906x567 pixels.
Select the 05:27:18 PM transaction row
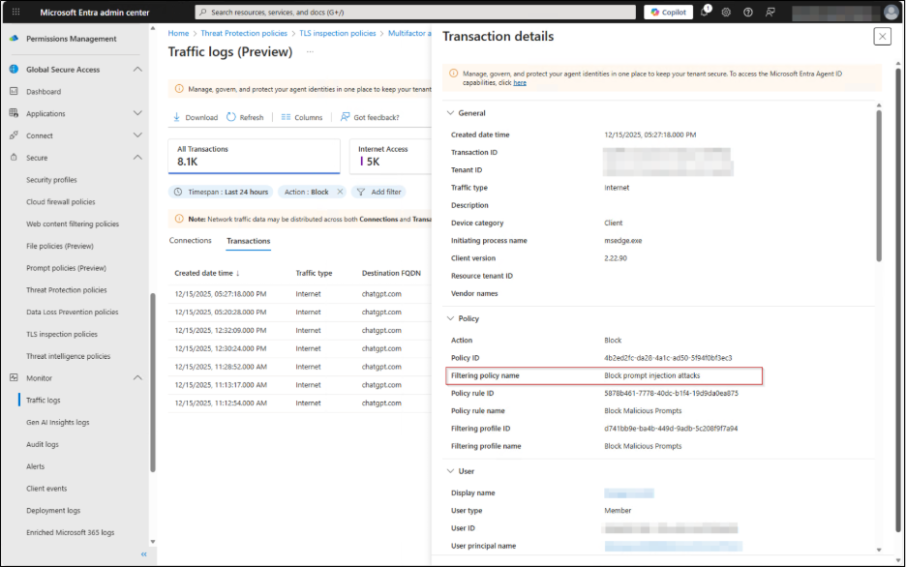click(300, 294)
